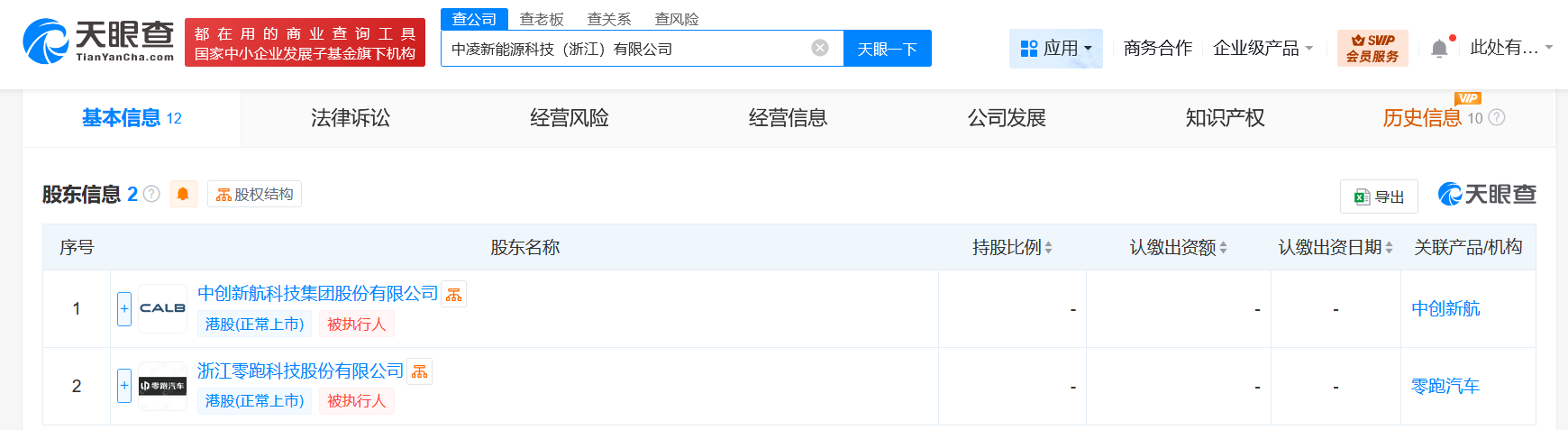Select the 查老板 search tab

(x=542, y=19)
